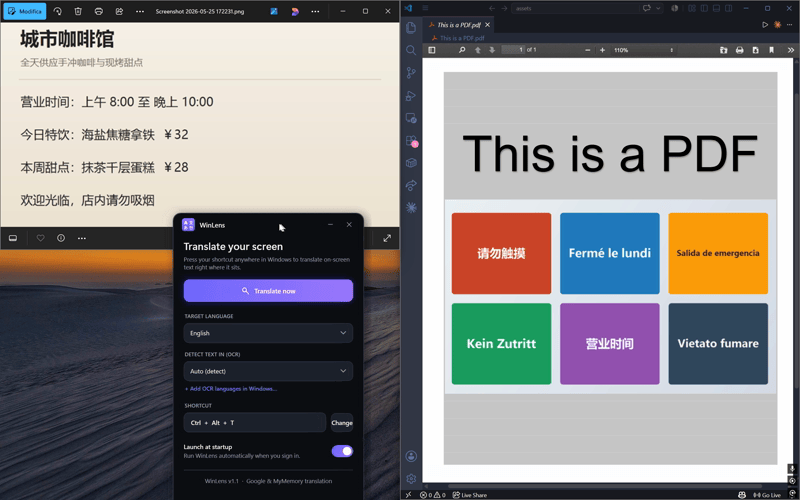
Task: Click the Translate now button in WinLens
Action: (268, 291)
